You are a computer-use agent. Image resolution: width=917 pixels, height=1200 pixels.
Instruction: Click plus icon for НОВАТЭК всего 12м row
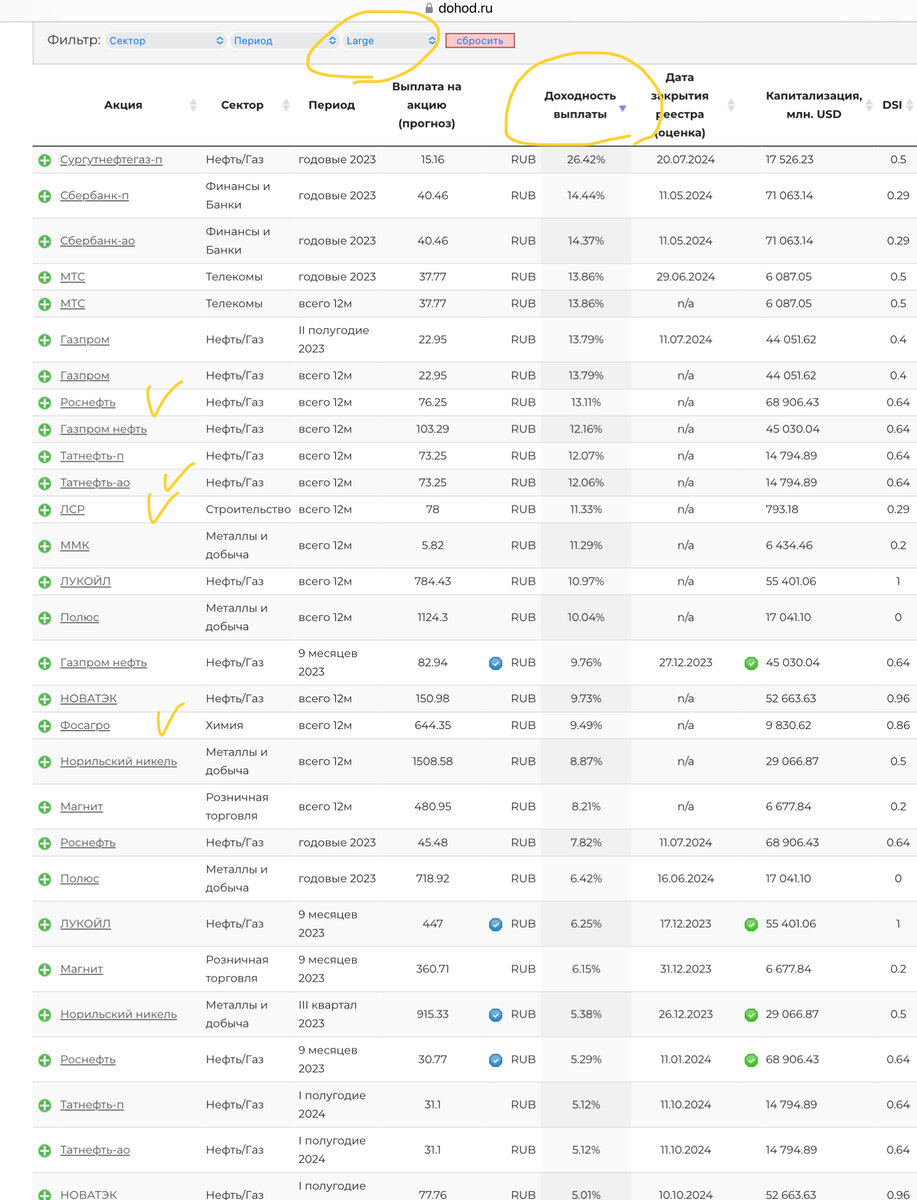coord(44,699)
